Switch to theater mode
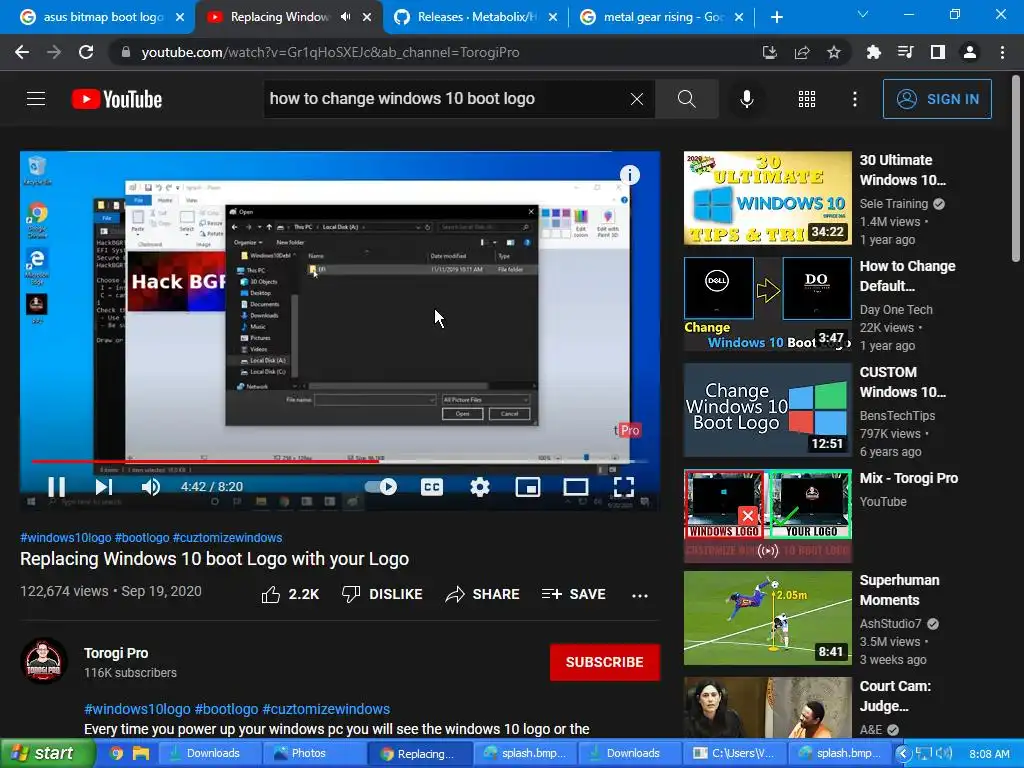Image resolution: width=1024 pixels, height=768 pixels. [575, 487]
